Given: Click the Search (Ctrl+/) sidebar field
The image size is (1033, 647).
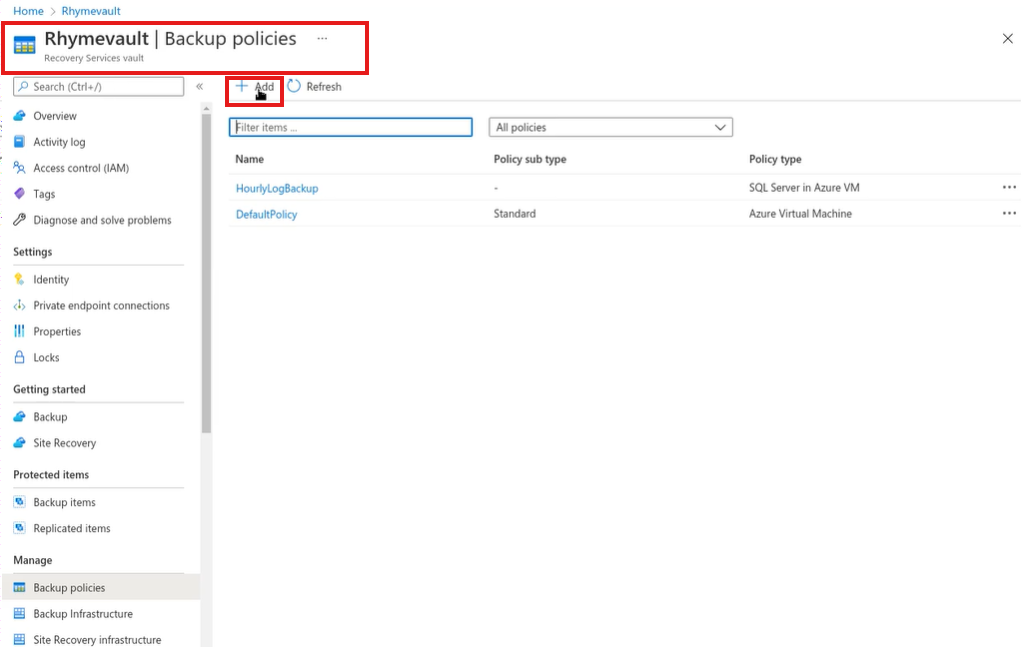Looking at the screenshot, I should click(98, 86).
